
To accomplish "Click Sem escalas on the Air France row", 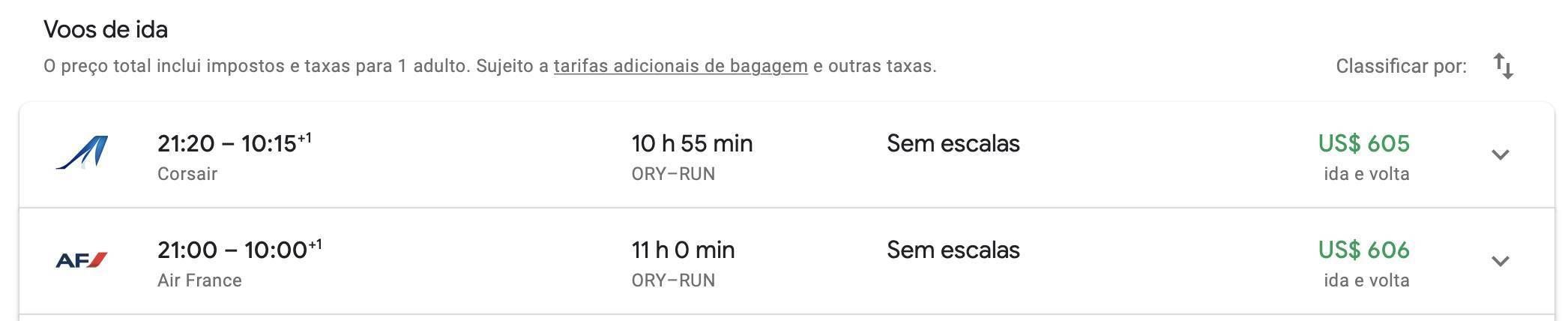I will click(953, 250).
